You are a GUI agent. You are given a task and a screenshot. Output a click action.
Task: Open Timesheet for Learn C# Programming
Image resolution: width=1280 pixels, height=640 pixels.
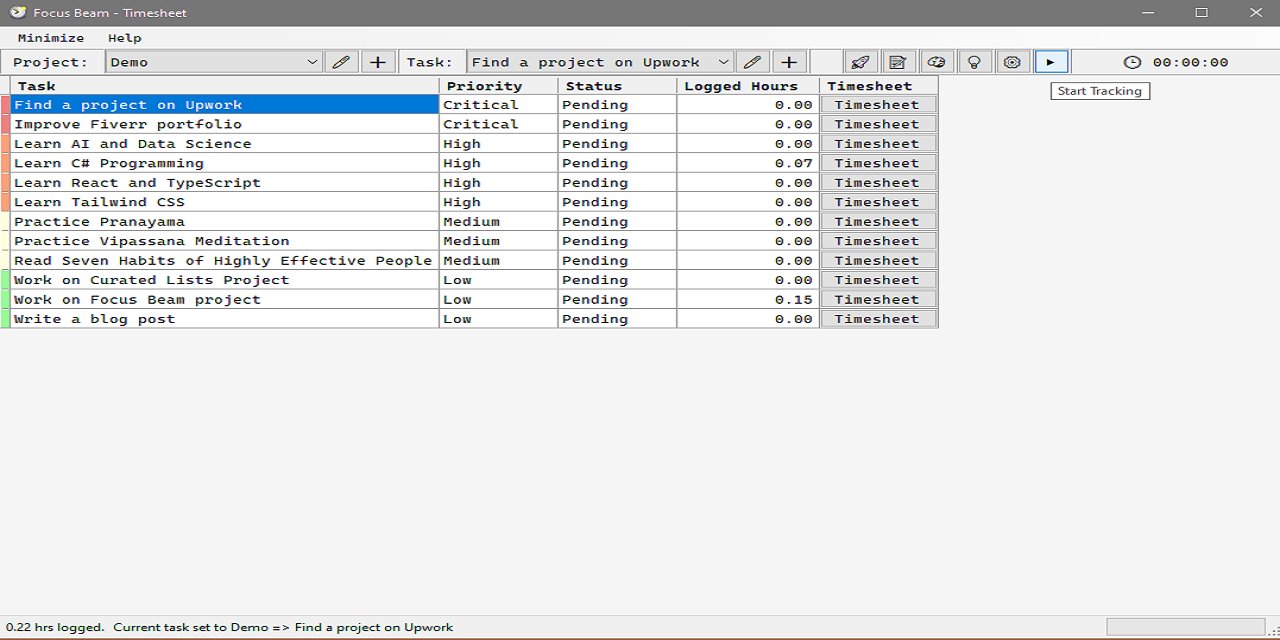878,163
